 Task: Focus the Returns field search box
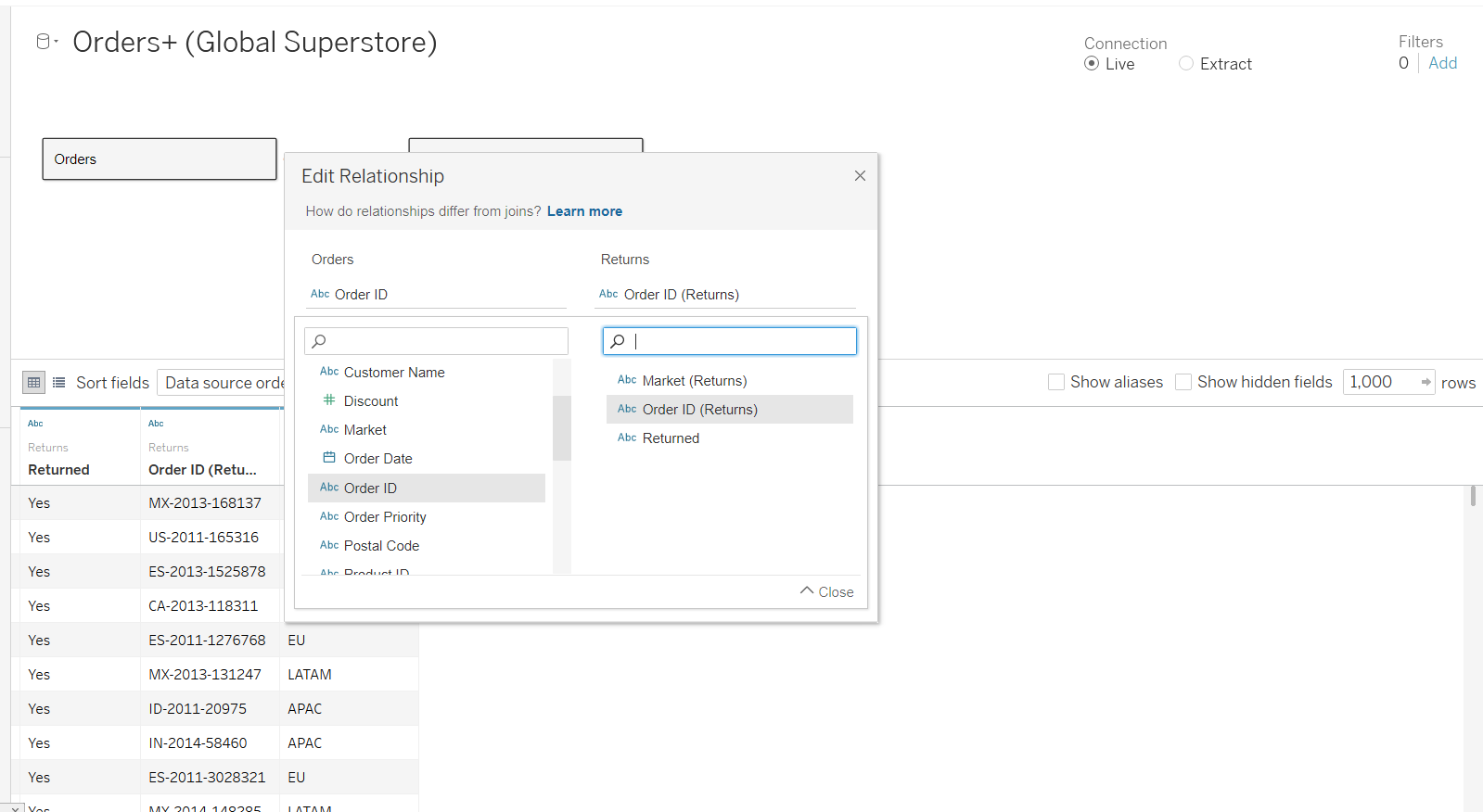pyautogui.click(x=729, y=341)
